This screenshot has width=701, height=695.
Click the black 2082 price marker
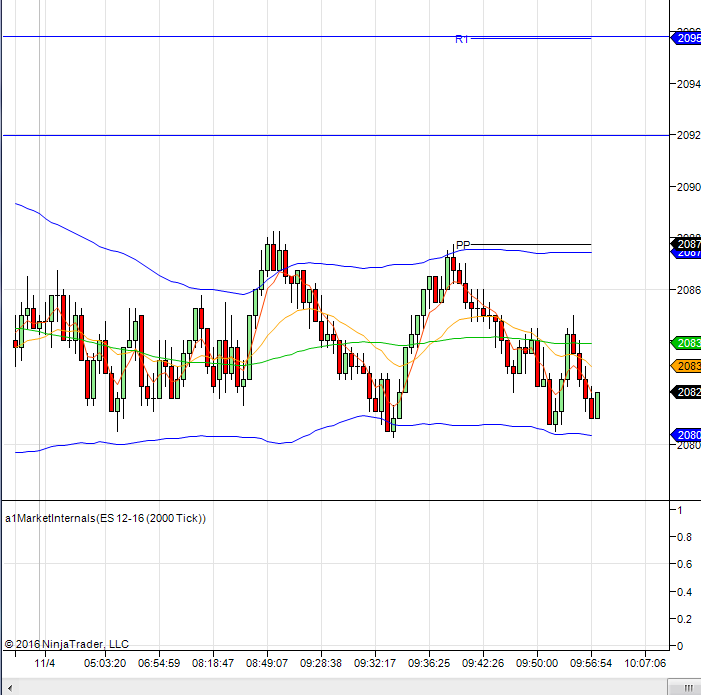coord(686,392)
